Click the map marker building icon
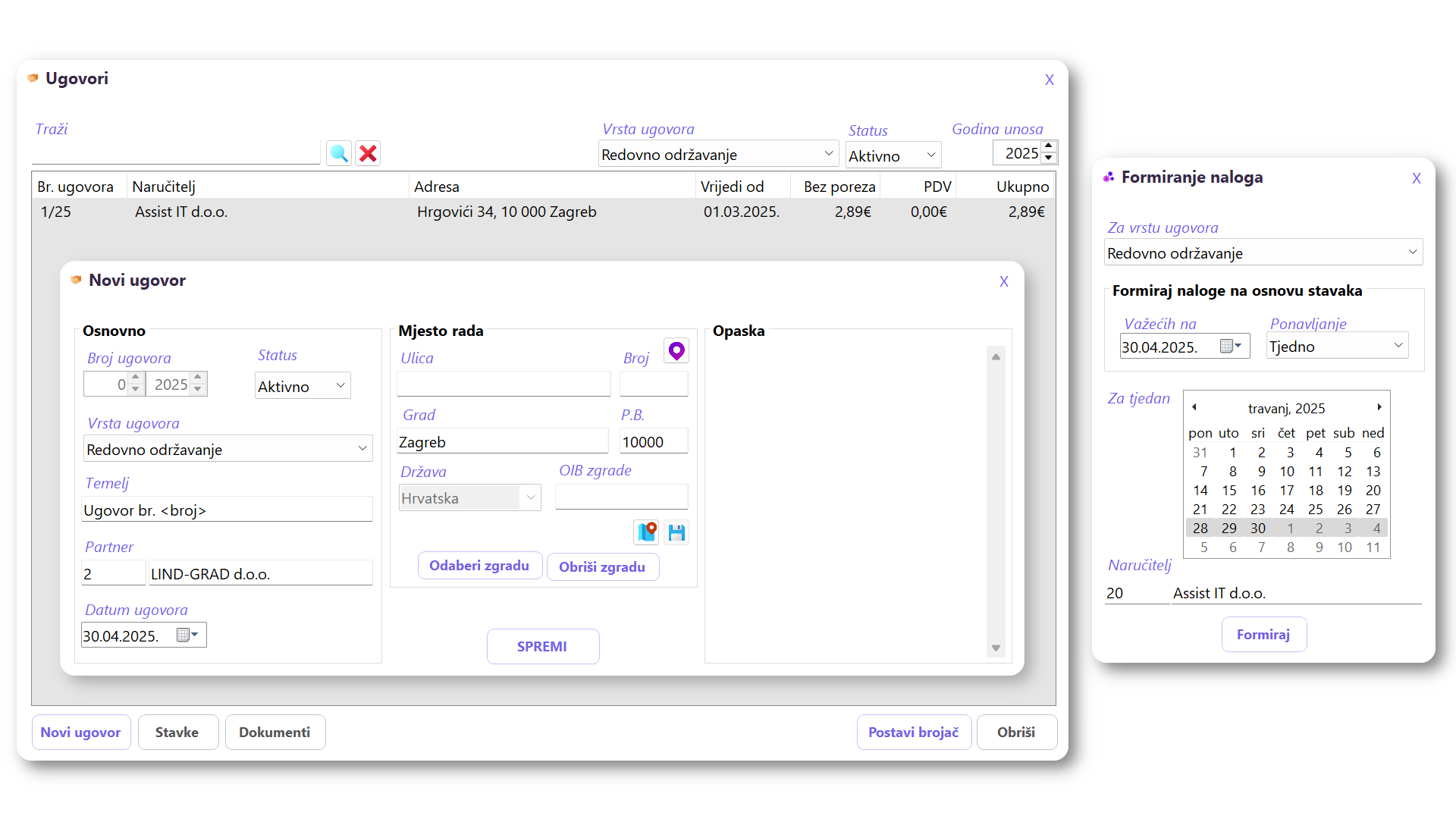The image size is (1456, 819). point(646,532)
